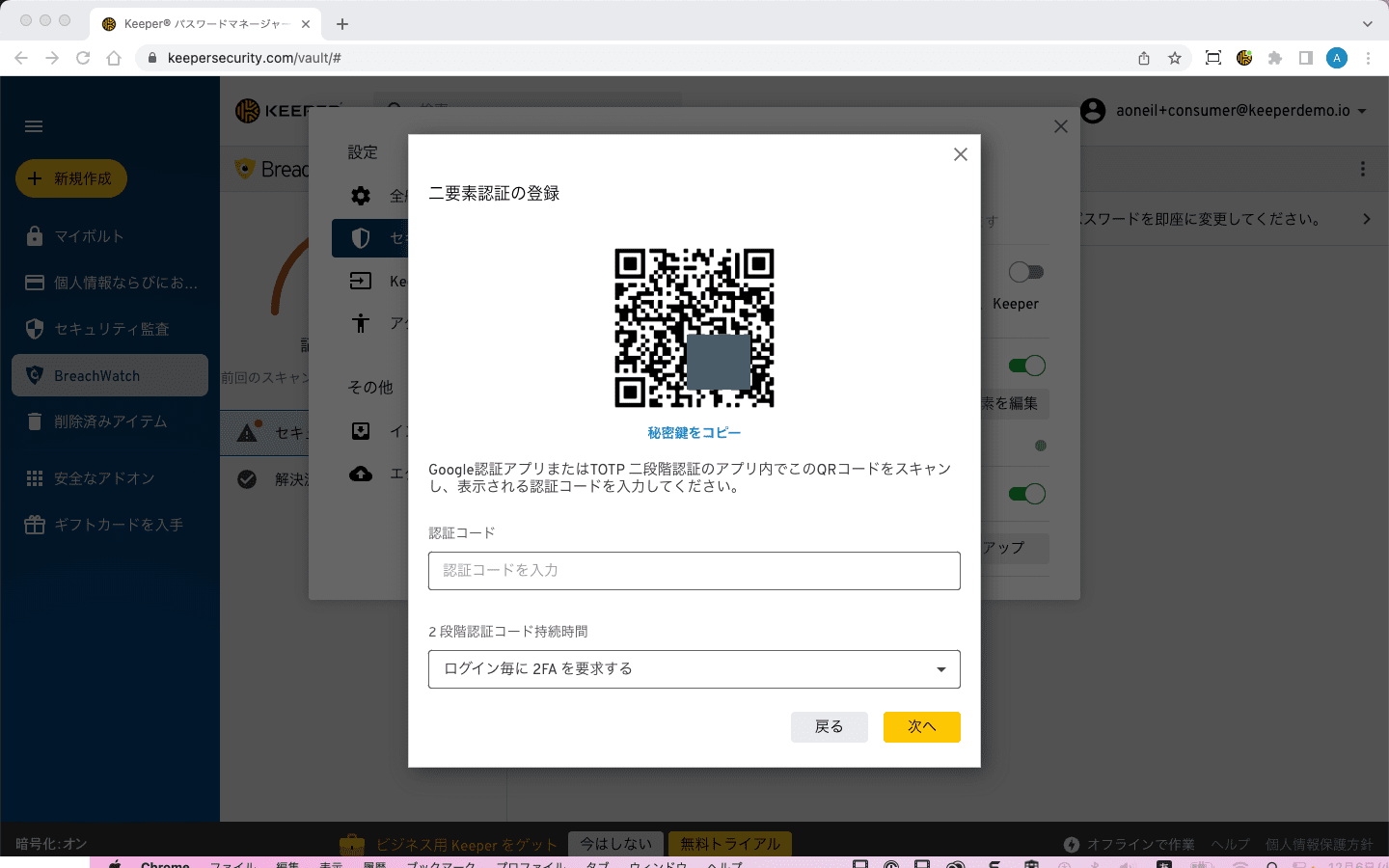Click the 次へ button

tap(921, 727)
